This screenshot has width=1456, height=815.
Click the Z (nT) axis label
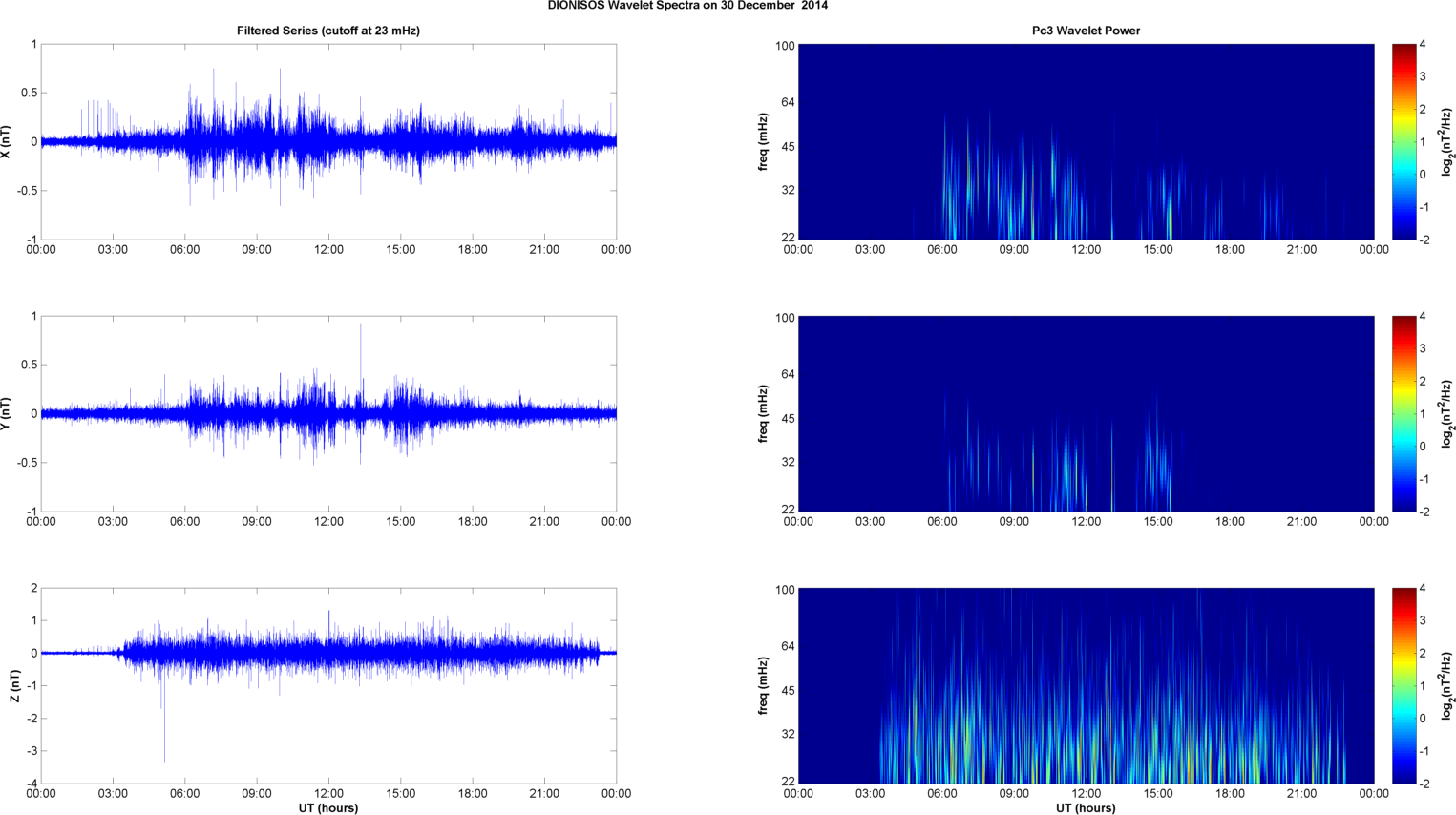coord(14,685)
